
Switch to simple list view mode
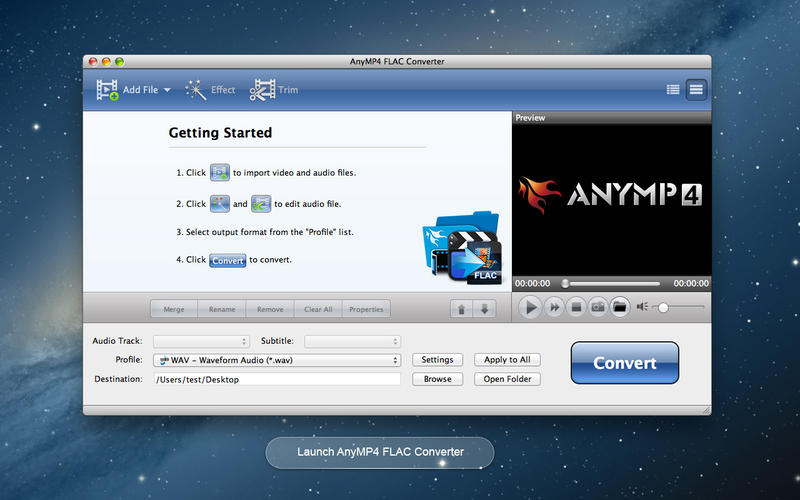point(696,90)
